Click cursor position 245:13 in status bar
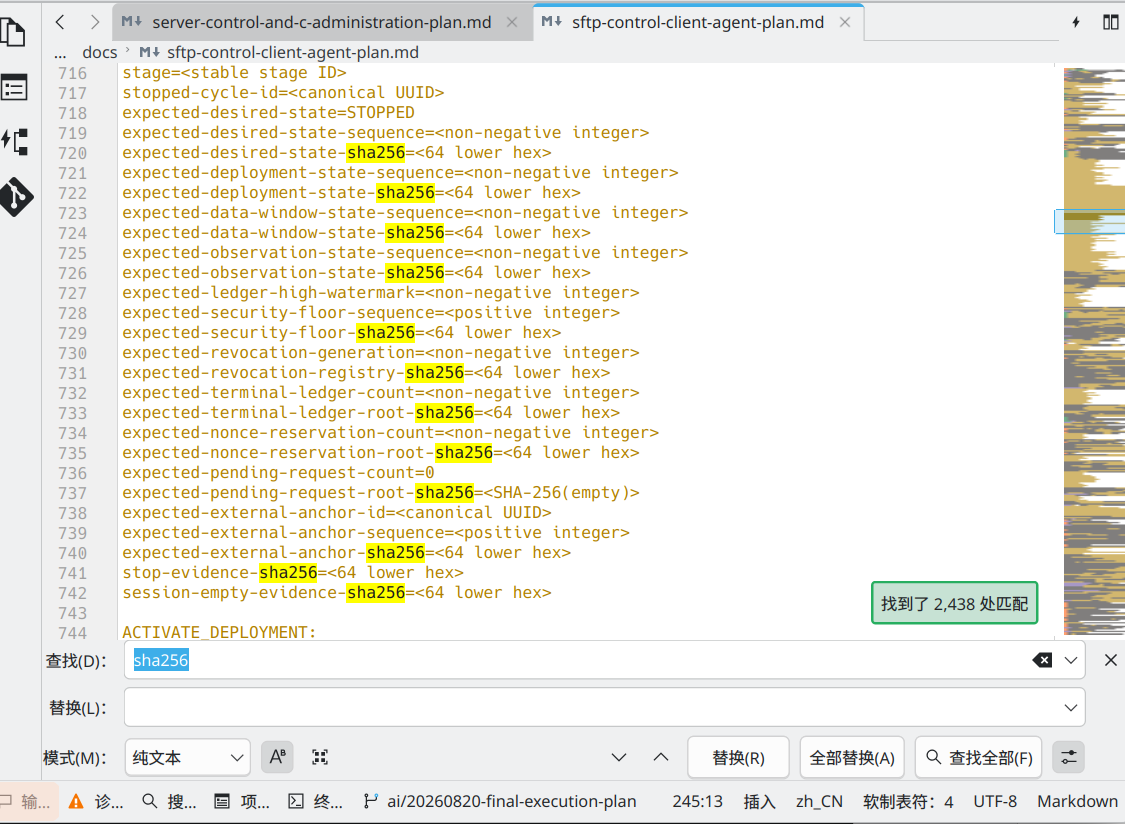1125x824 pixels. (x=697, y=801)
